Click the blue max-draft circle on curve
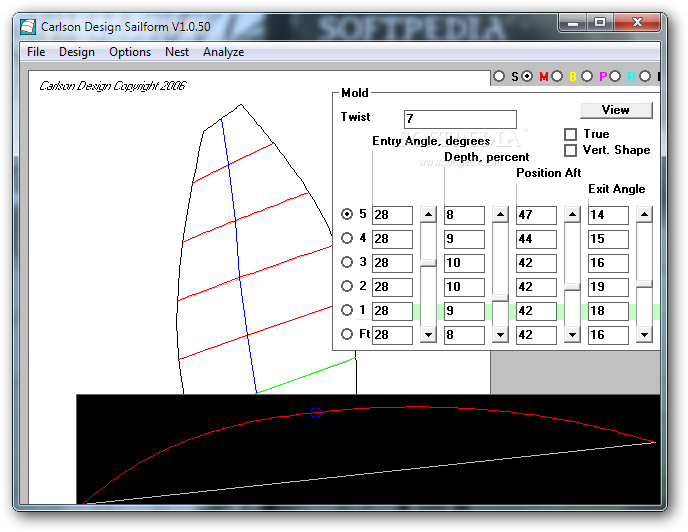688x532 pixels. click(x=316, y=412)
